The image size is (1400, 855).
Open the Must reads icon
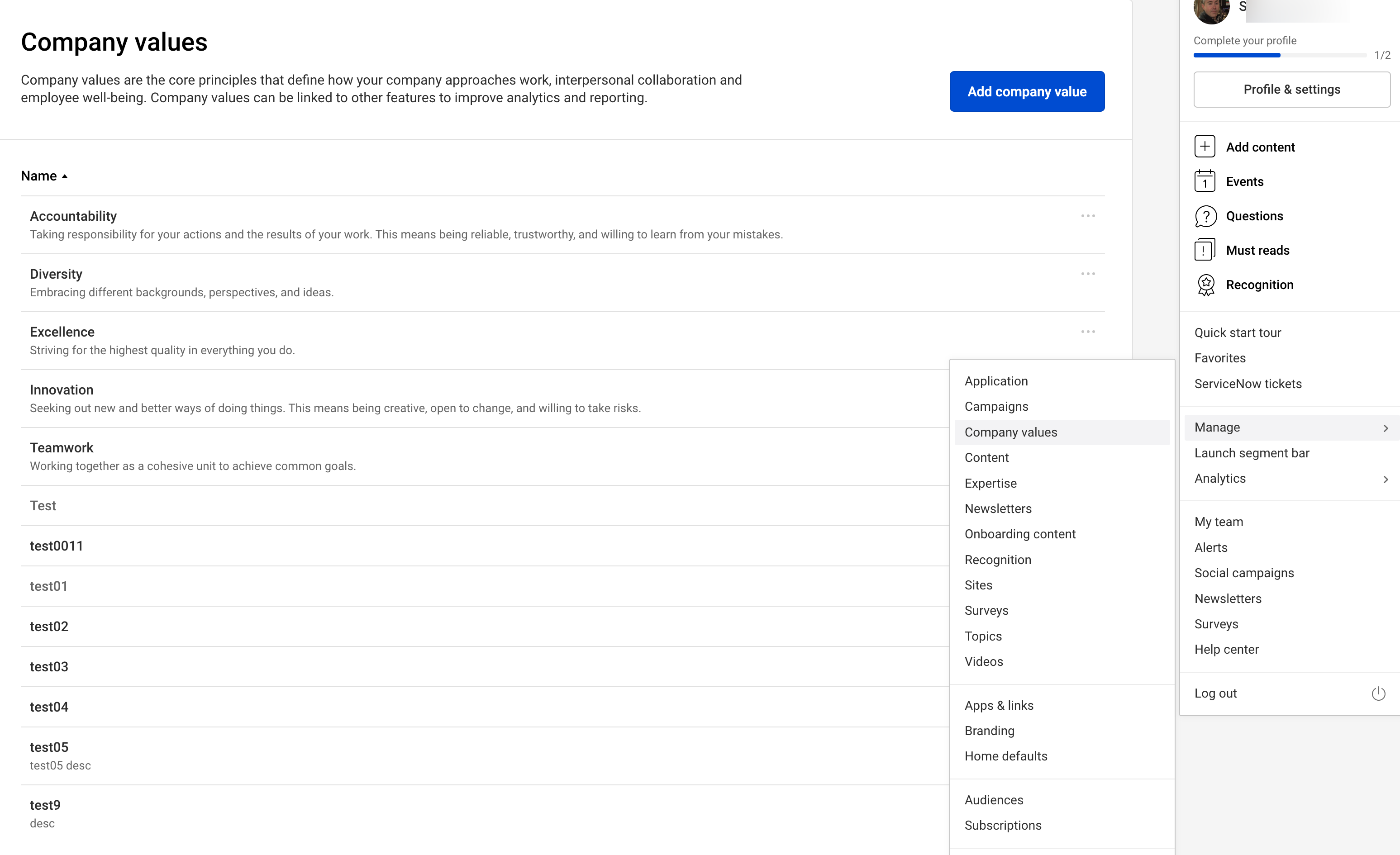[1205, 250]
